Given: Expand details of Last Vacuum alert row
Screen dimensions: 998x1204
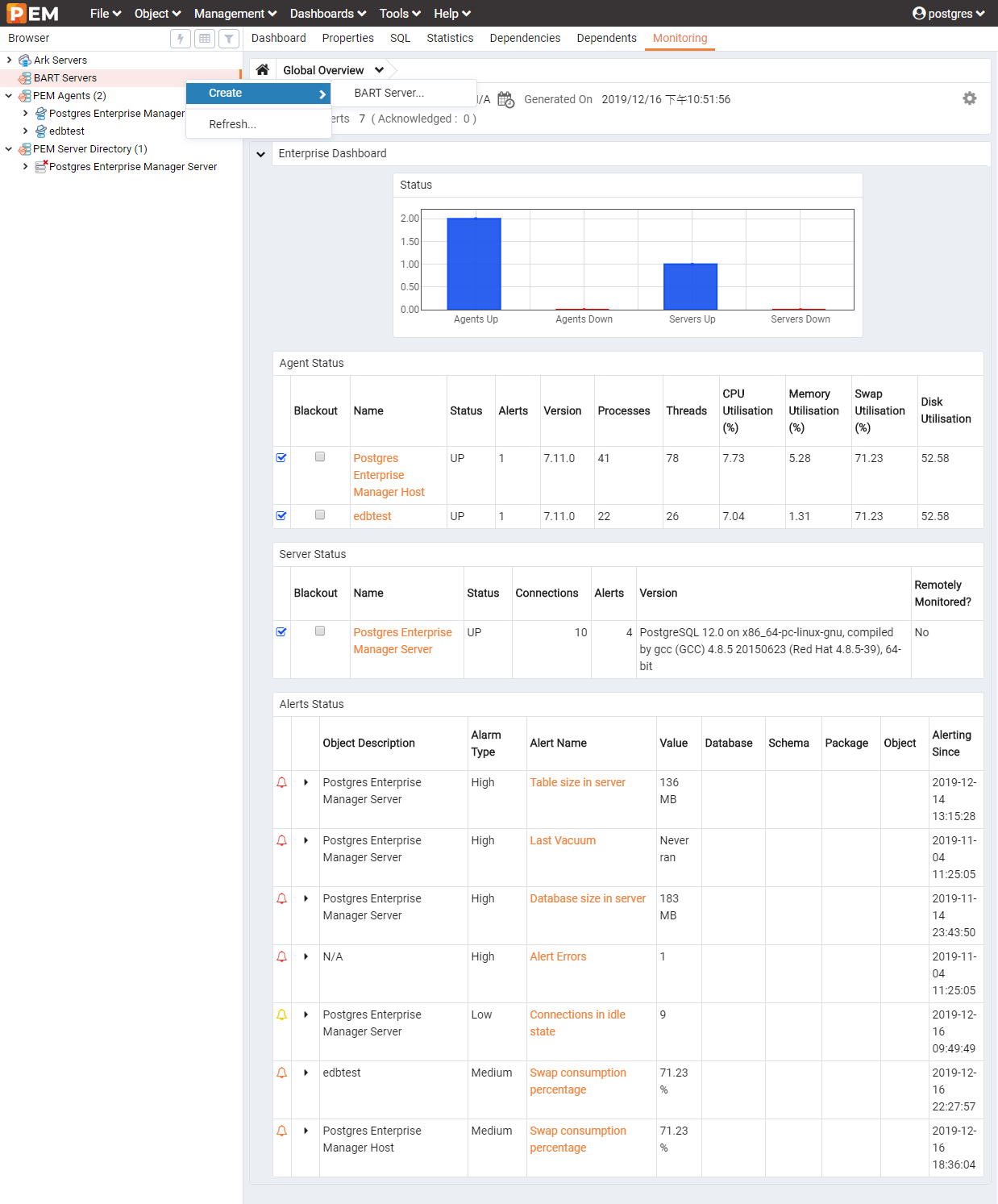Looking at the screenshot, I should pos(306,840).
